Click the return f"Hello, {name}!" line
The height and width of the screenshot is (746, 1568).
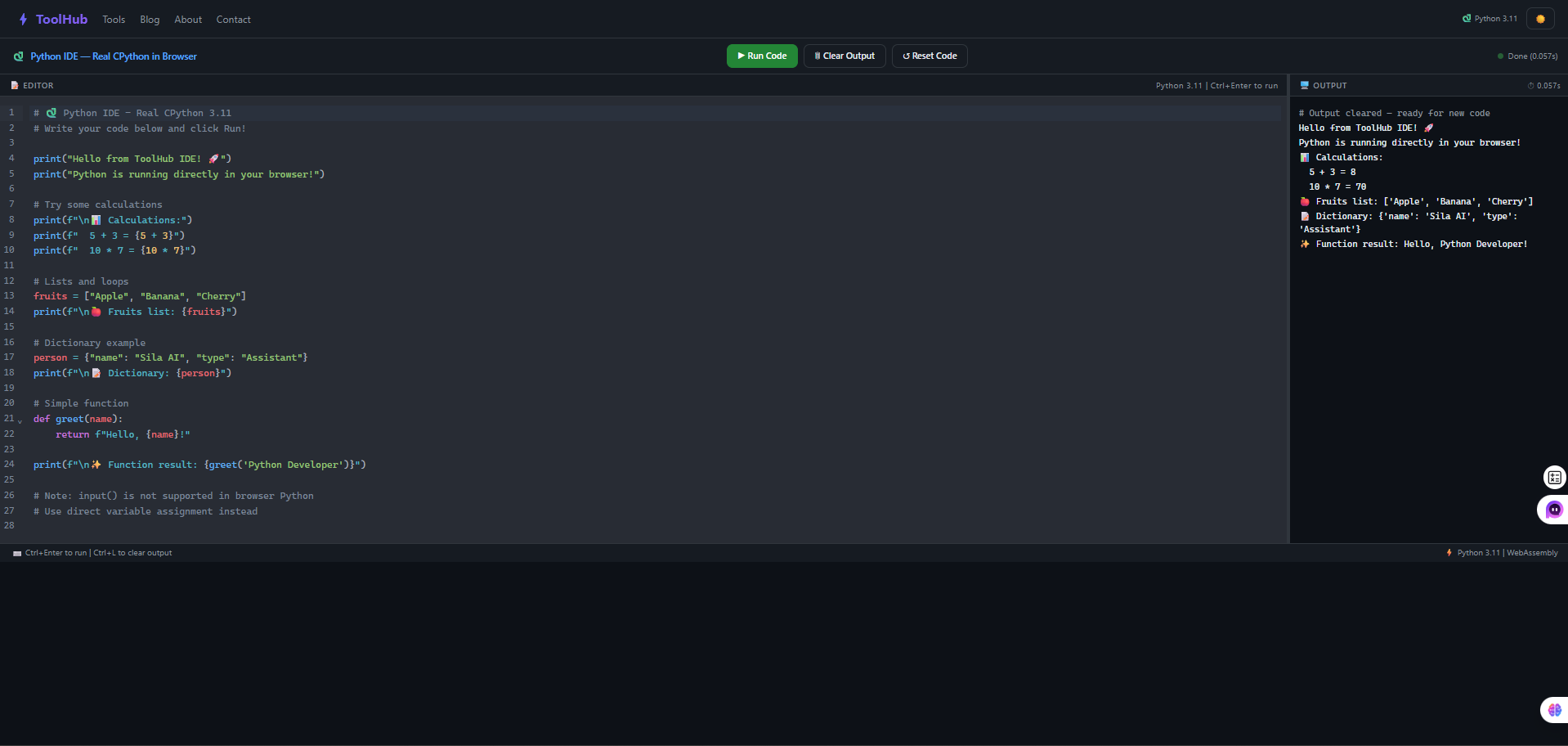[x=123, y=434]
